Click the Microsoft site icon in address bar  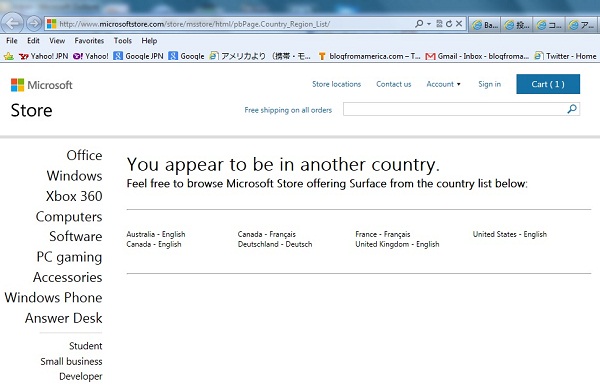coord(52,24)
